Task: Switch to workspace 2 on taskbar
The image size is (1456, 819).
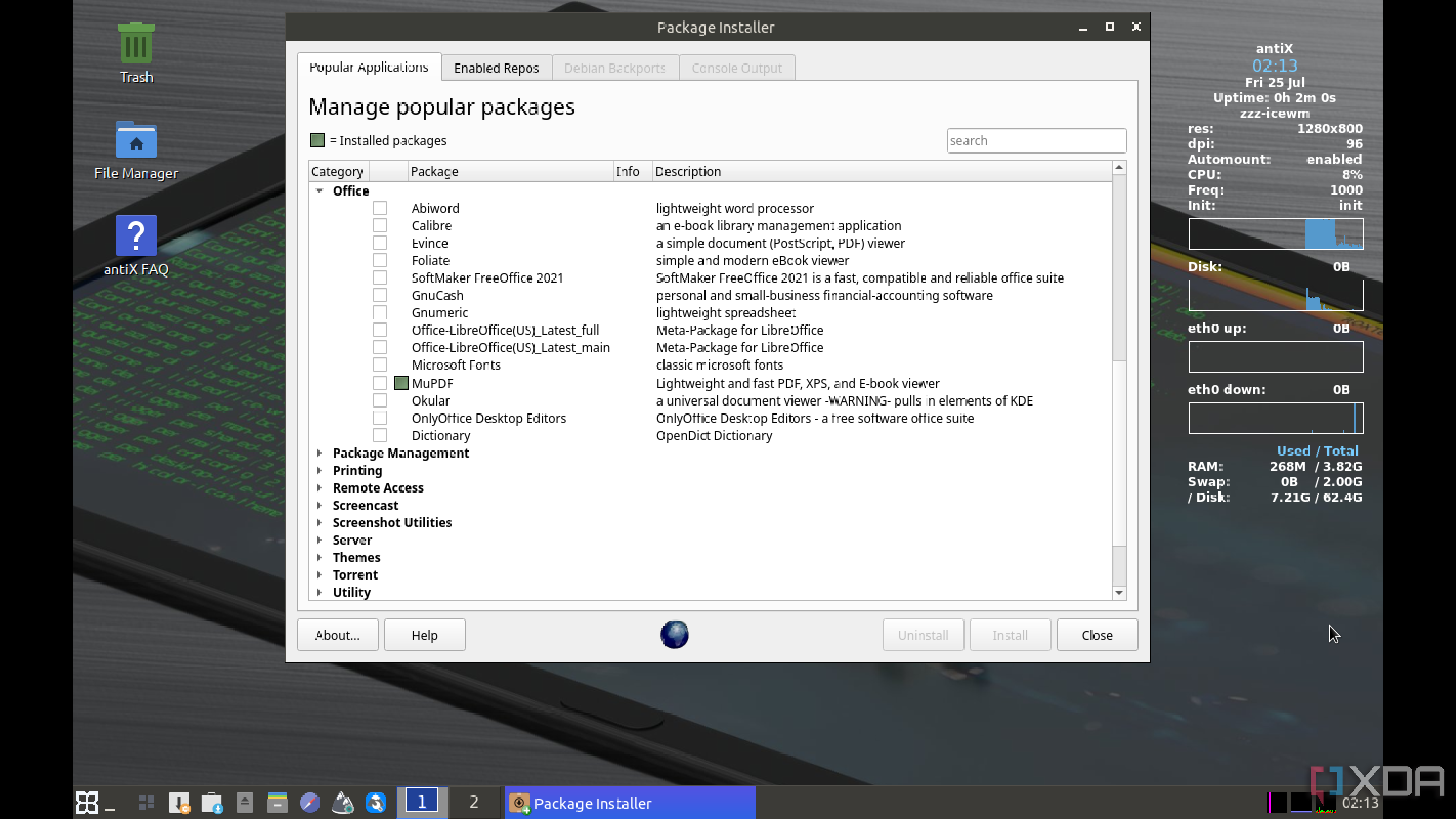Action: 474,802
